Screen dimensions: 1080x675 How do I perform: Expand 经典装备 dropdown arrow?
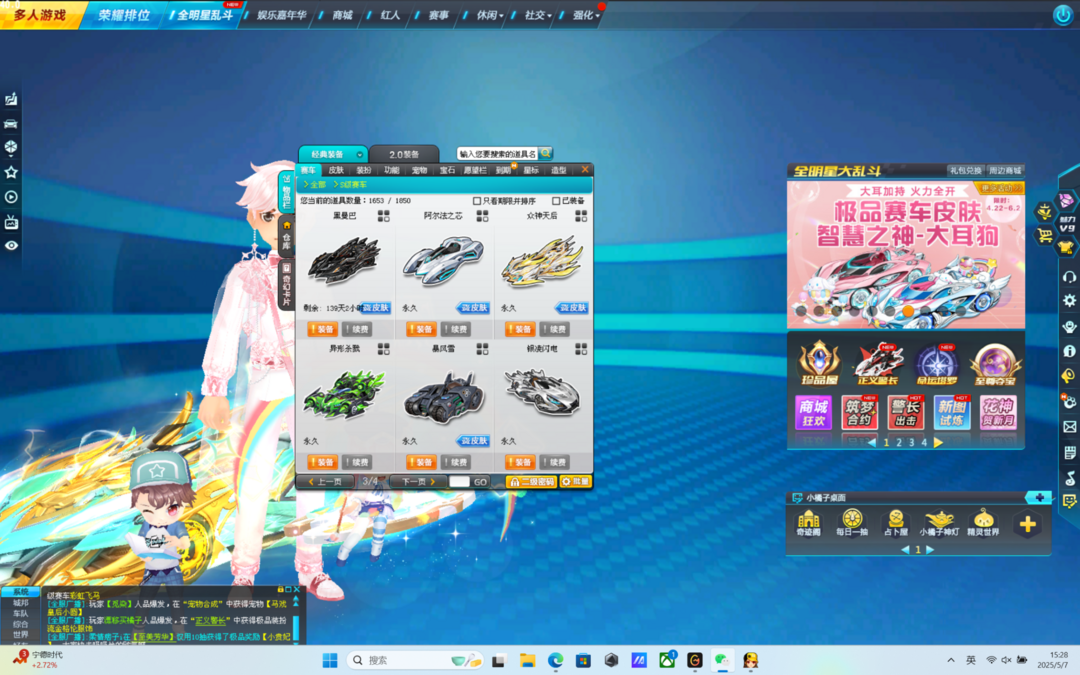(x=360, y=154)
